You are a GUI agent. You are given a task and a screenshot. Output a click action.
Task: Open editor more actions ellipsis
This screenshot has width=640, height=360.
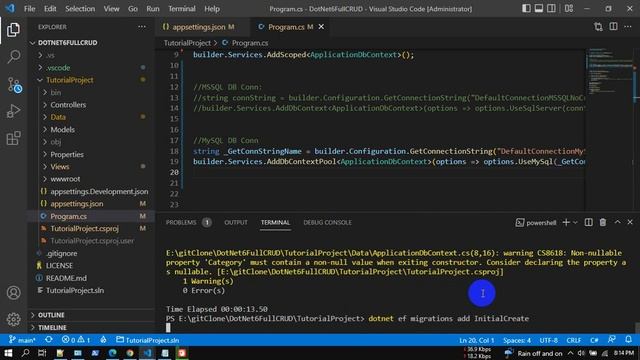[628, 27]
